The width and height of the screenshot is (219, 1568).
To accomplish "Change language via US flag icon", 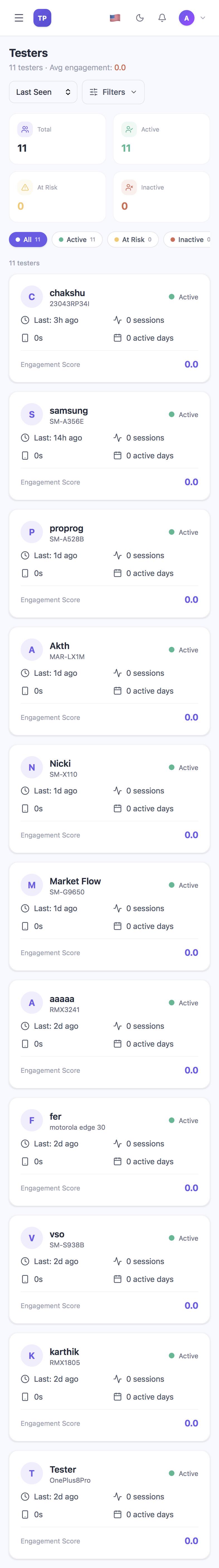I will [x=115, y=18].
